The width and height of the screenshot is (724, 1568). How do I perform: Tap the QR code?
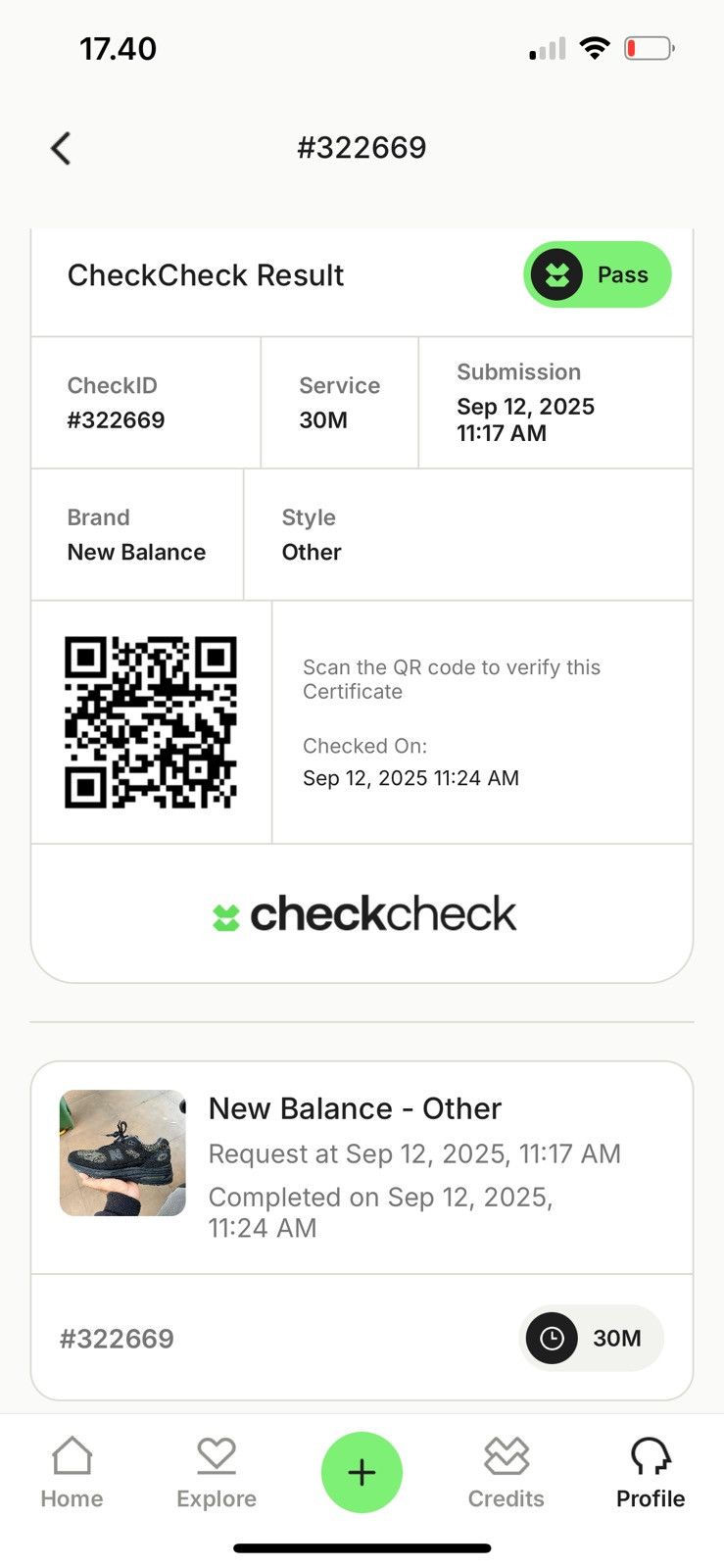point(151,722)
